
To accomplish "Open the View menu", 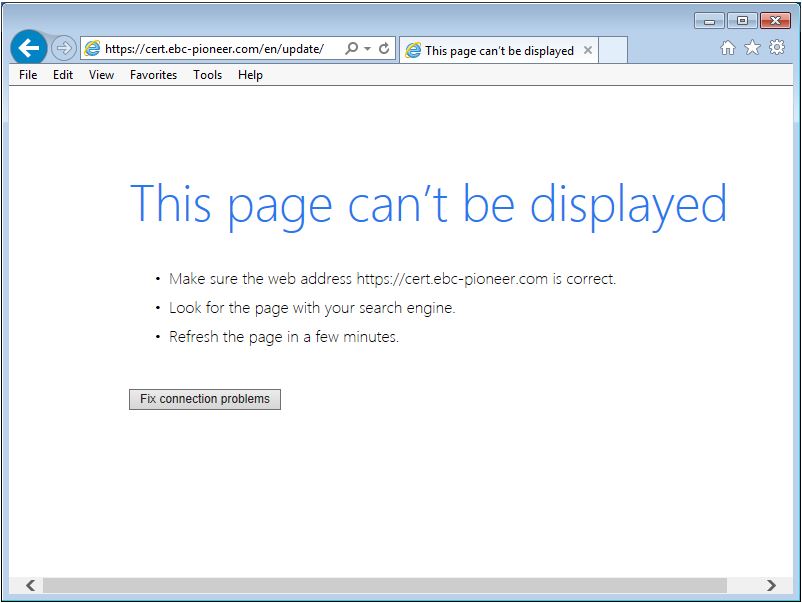I will (x=101, y=75).
